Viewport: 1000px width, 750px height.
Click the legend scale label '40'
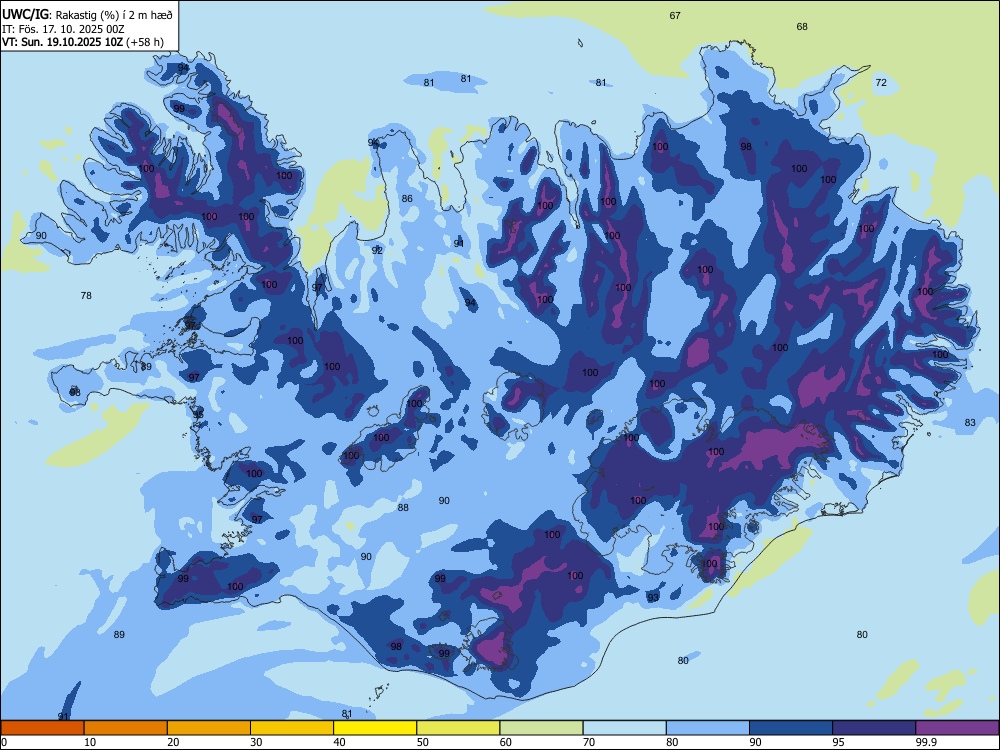339,742
